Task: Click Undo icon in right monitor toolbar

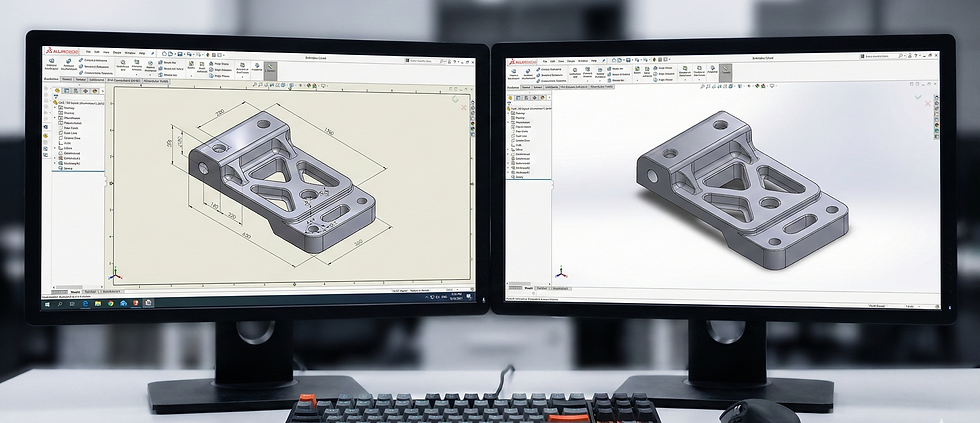Action: [645, 60]
